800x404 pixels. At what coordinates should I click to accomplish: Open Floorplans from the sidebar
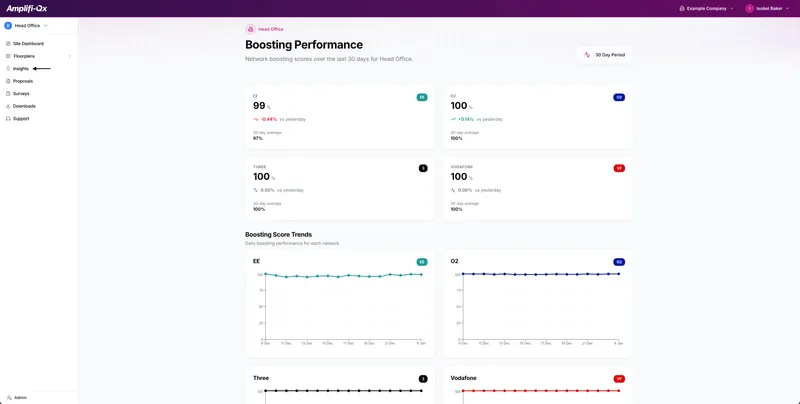tap(24, 56)
